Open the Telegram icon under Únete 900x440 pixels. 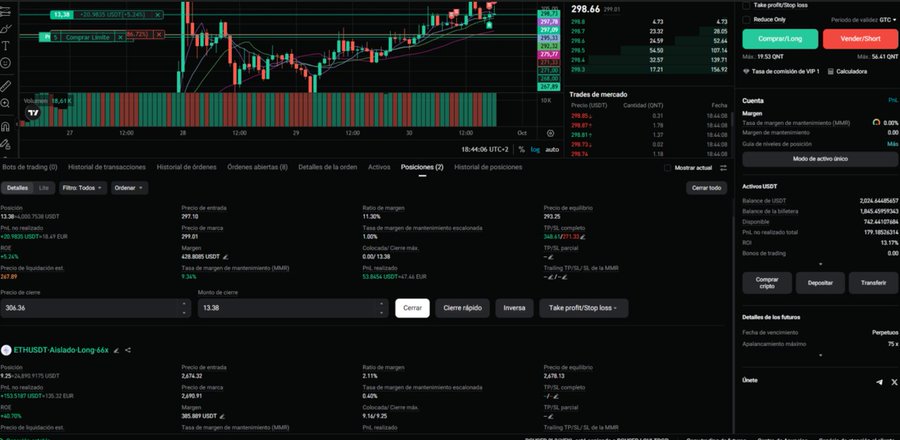879,382
